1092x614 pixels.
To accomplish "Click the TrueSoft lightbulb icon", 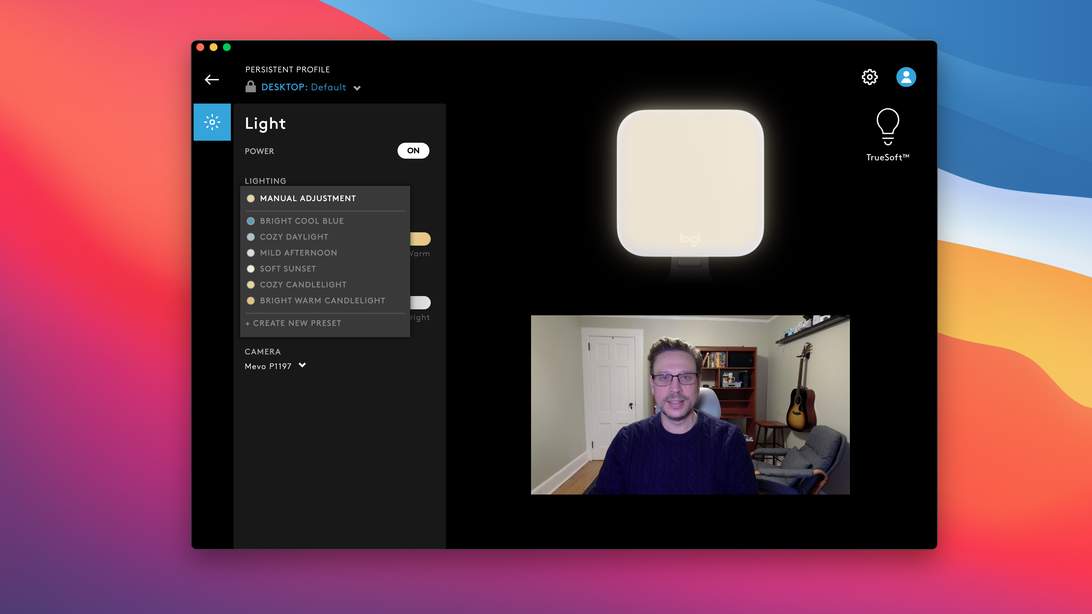I will coord(887,127).
